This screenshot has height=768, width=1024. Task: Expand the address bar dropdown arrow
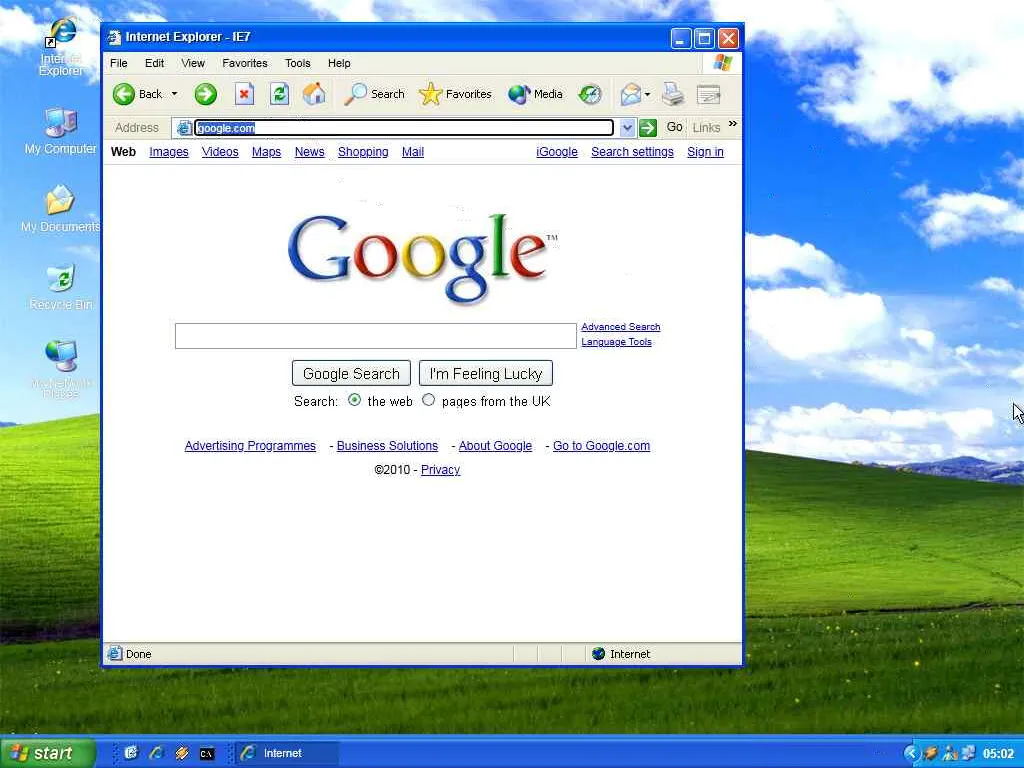(627, 128)
